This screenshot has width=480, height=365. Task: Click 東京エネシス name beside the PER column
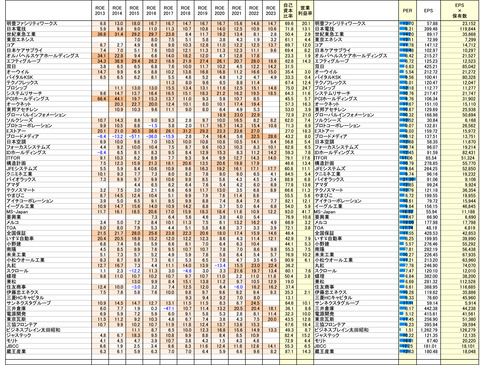tap(328, 40)
